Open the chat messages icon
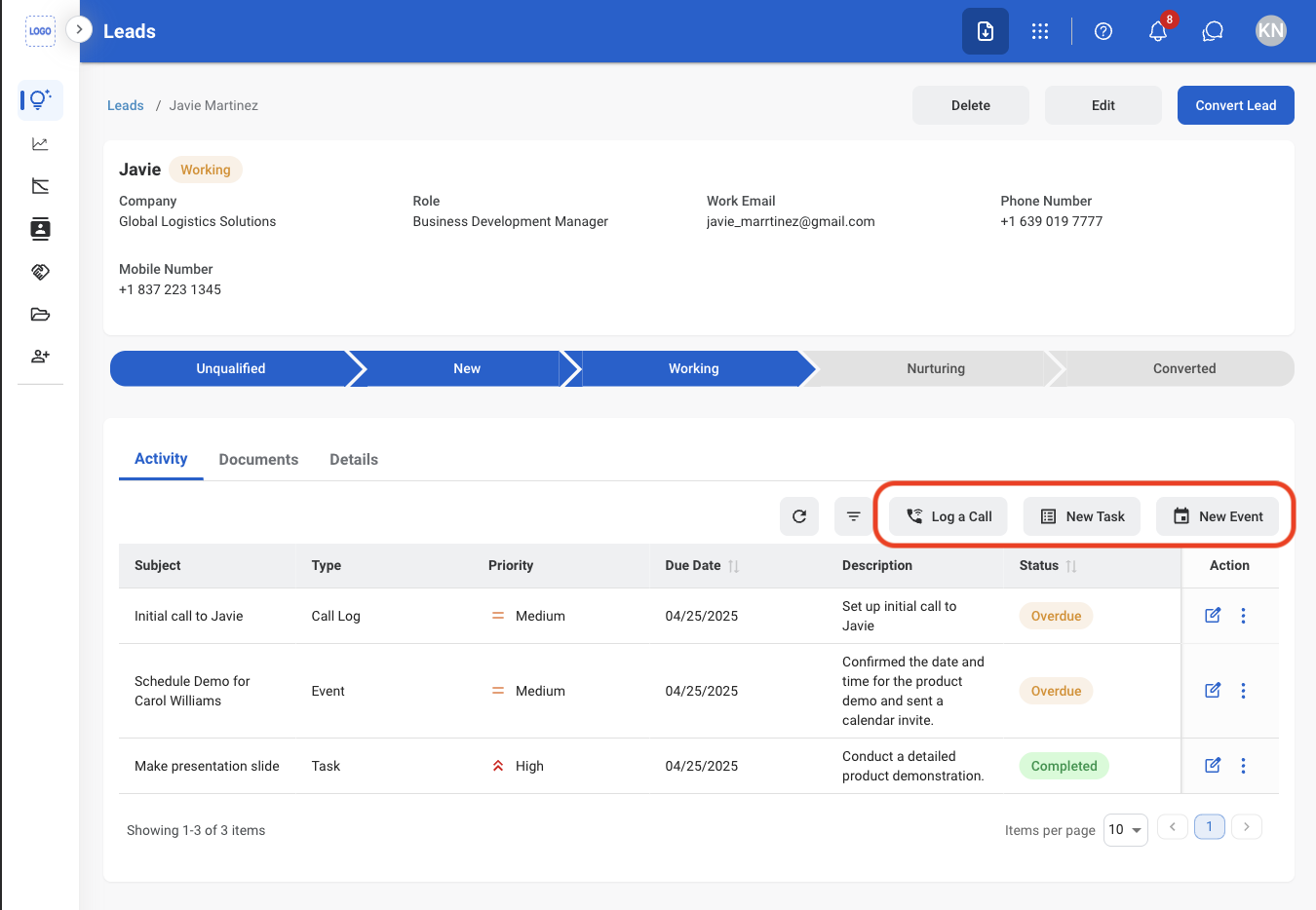 tap(1213, 31)
